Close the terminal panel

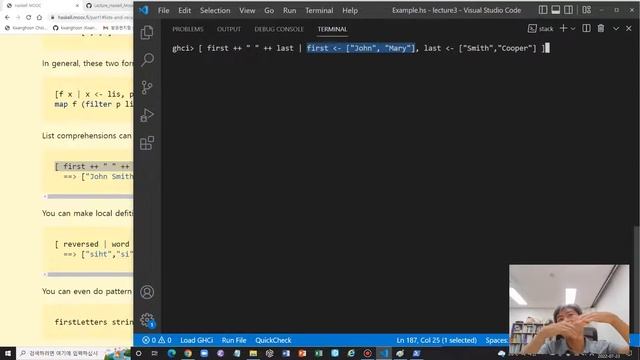click(629, 28)
